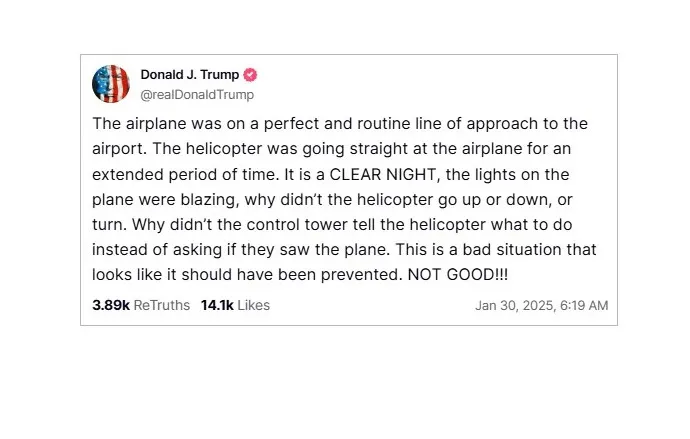690x439 pixels.
Task: Click the phrase "extended period of time"
Action: coord(182,174)
